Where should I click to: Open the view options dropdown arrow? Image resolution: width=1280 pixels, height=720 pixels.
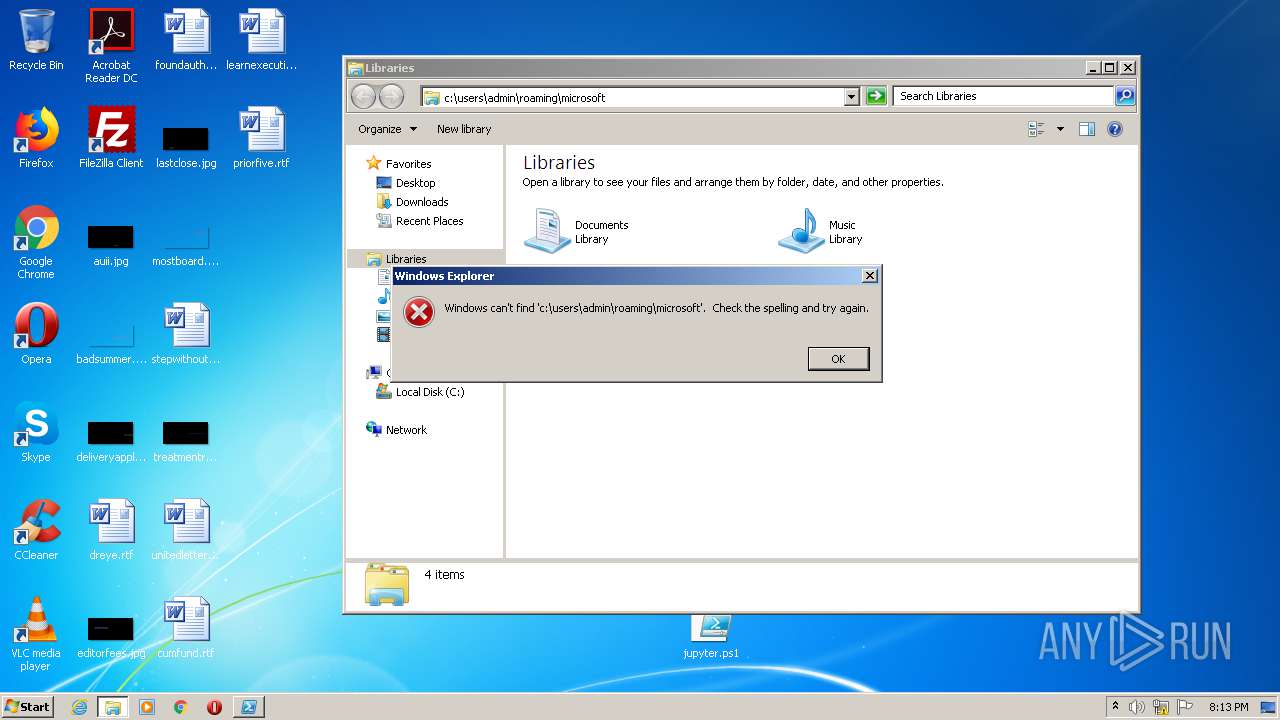point(1060,129)
